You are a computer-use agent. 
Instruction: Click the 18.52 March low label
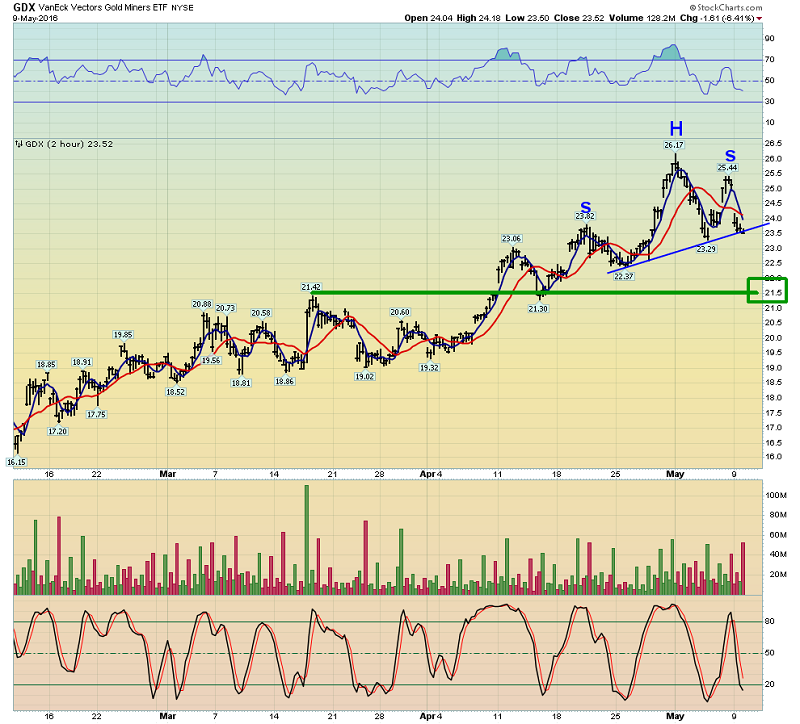[175, 392]
